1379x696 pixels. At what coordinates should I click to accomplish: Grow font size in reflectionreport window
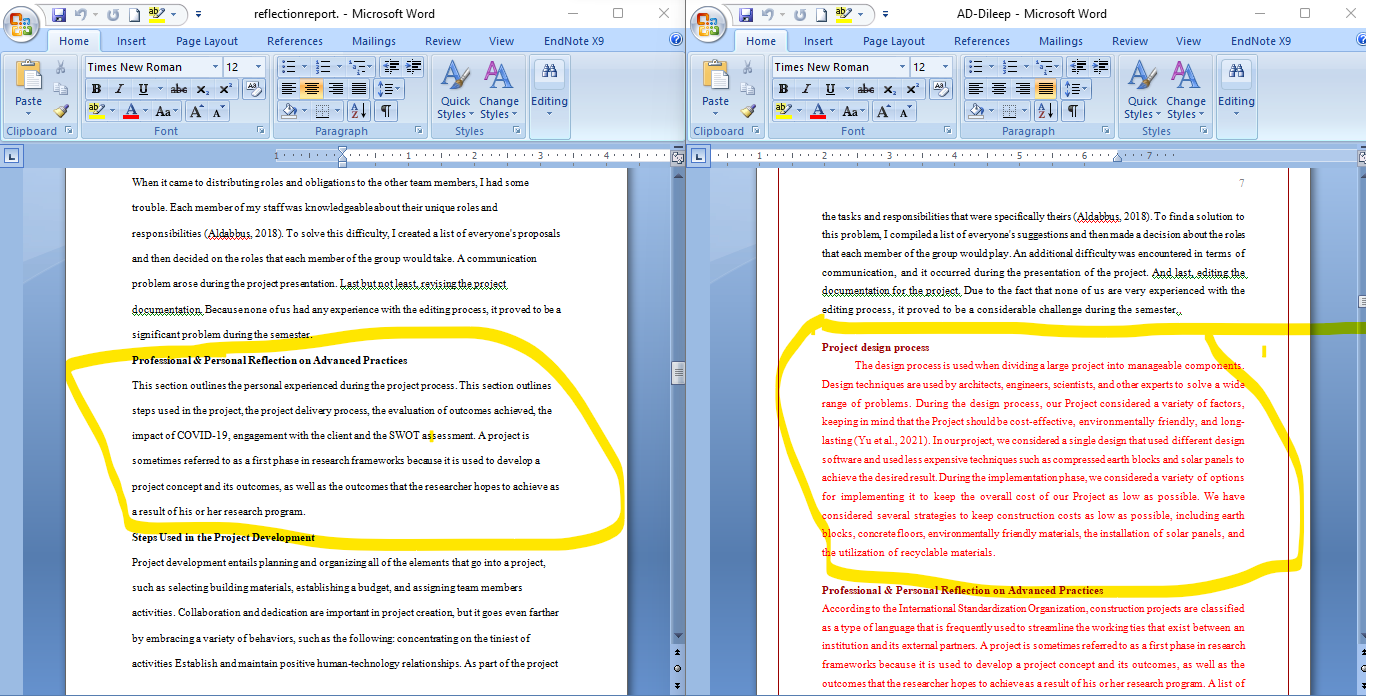[196, 111]
